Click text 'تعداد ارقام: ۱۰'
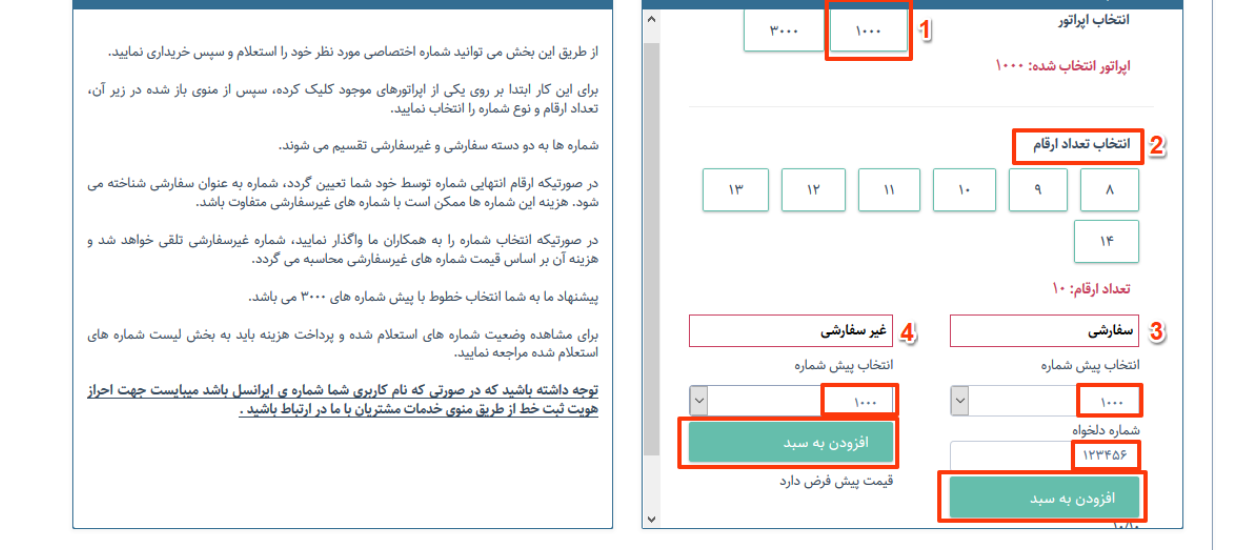 1091,288
